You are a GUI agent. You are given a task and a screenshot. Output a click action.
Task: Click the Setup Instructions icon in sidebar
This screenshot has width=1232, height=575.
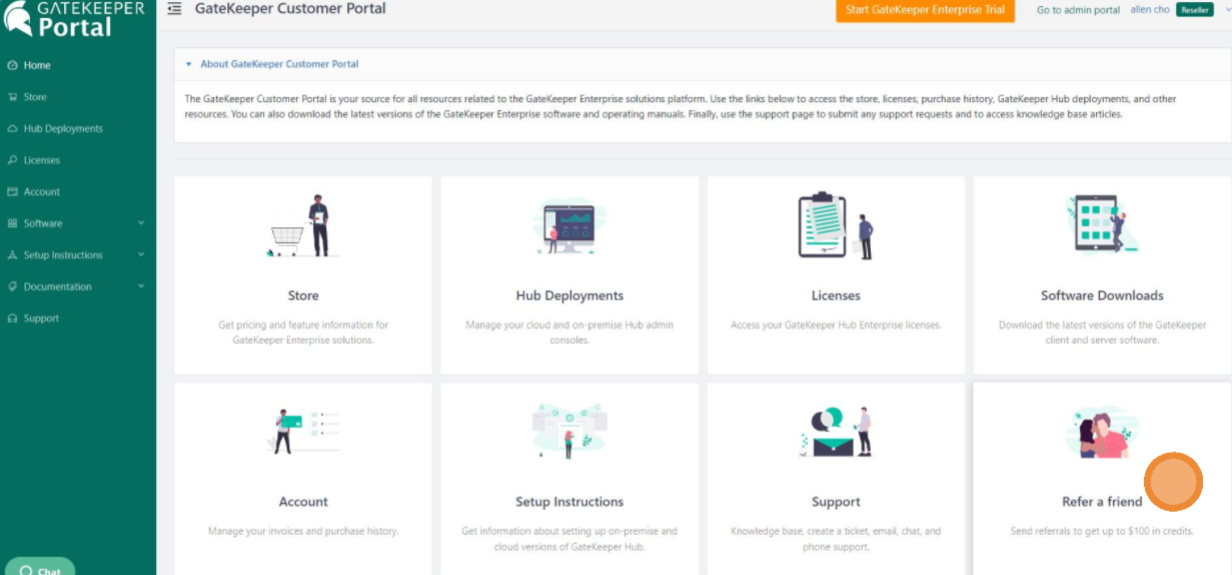(13, 255)
